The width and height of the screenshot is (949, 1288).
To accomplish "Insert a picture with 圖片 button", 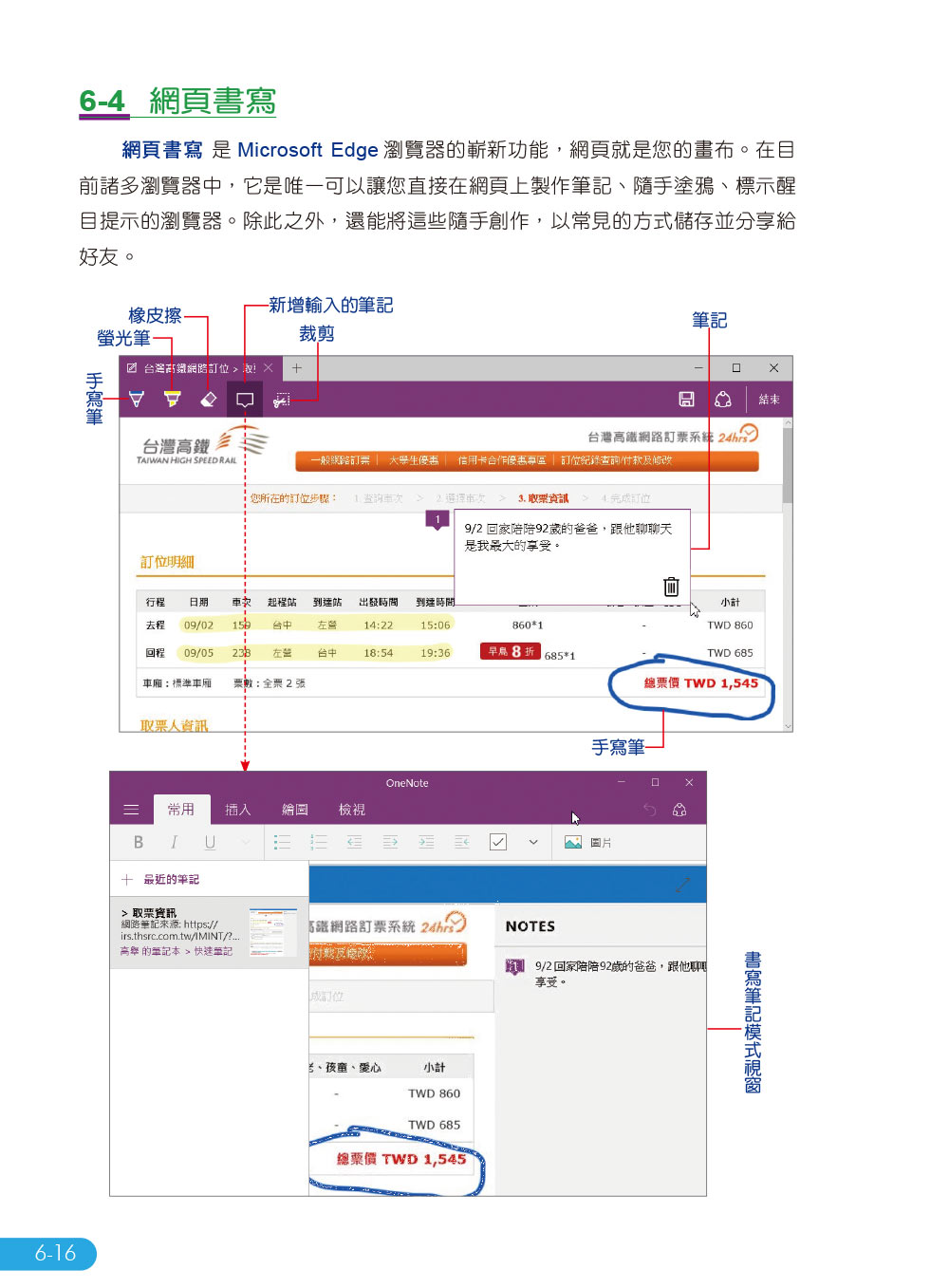I will click(587, 842).
